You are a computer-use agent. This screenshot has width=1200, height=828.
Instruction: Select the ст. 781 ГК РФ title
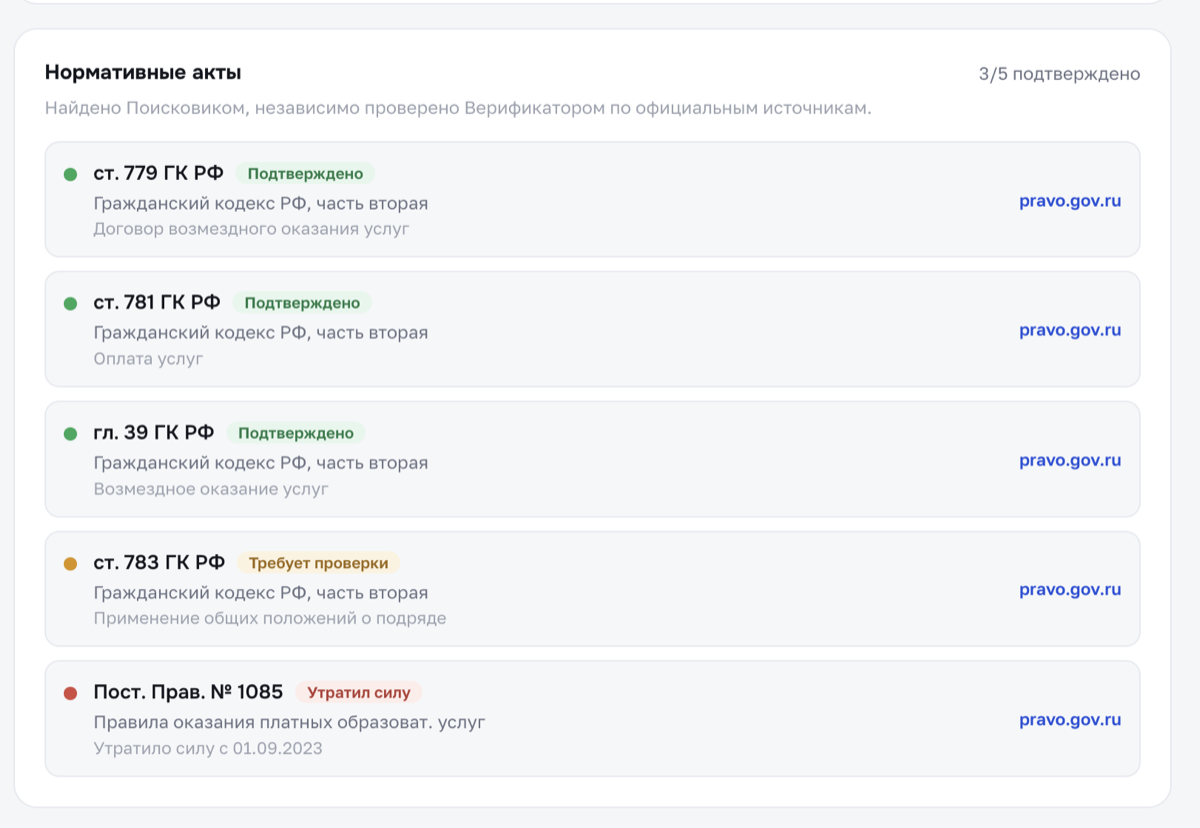coord(157,302)
